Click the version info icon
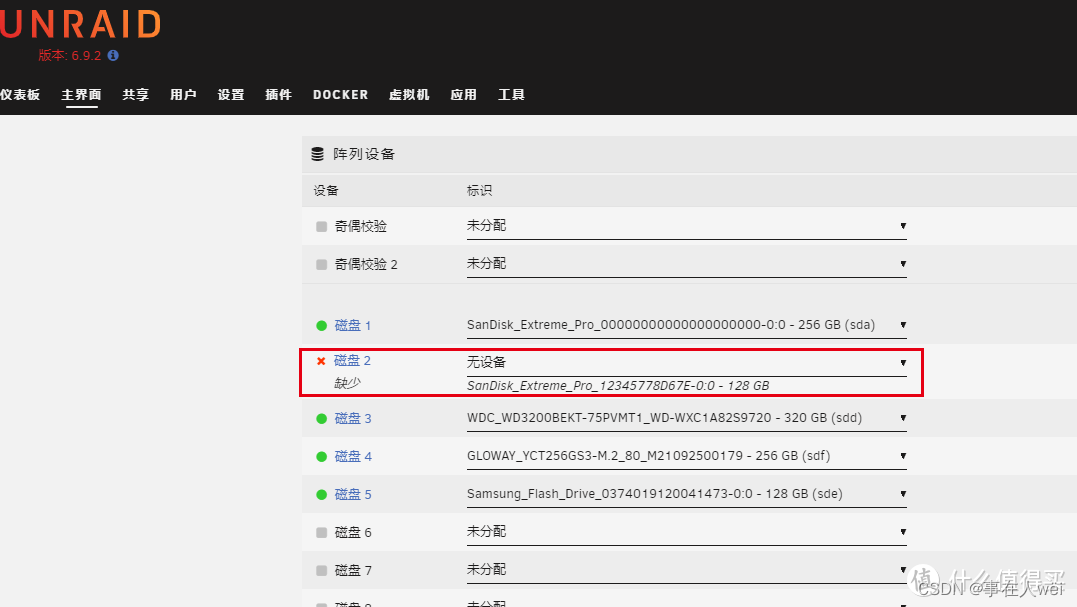The height and width of the screenshot is (607, 1077). (113, 56)
